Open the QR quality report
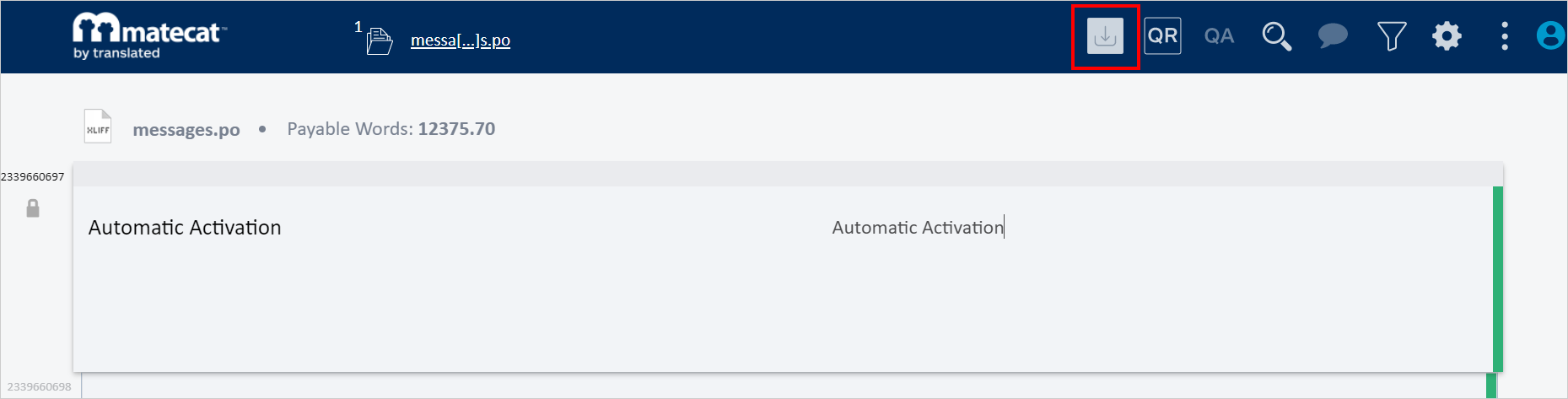1568x399 pixels. coord(1162,36)
